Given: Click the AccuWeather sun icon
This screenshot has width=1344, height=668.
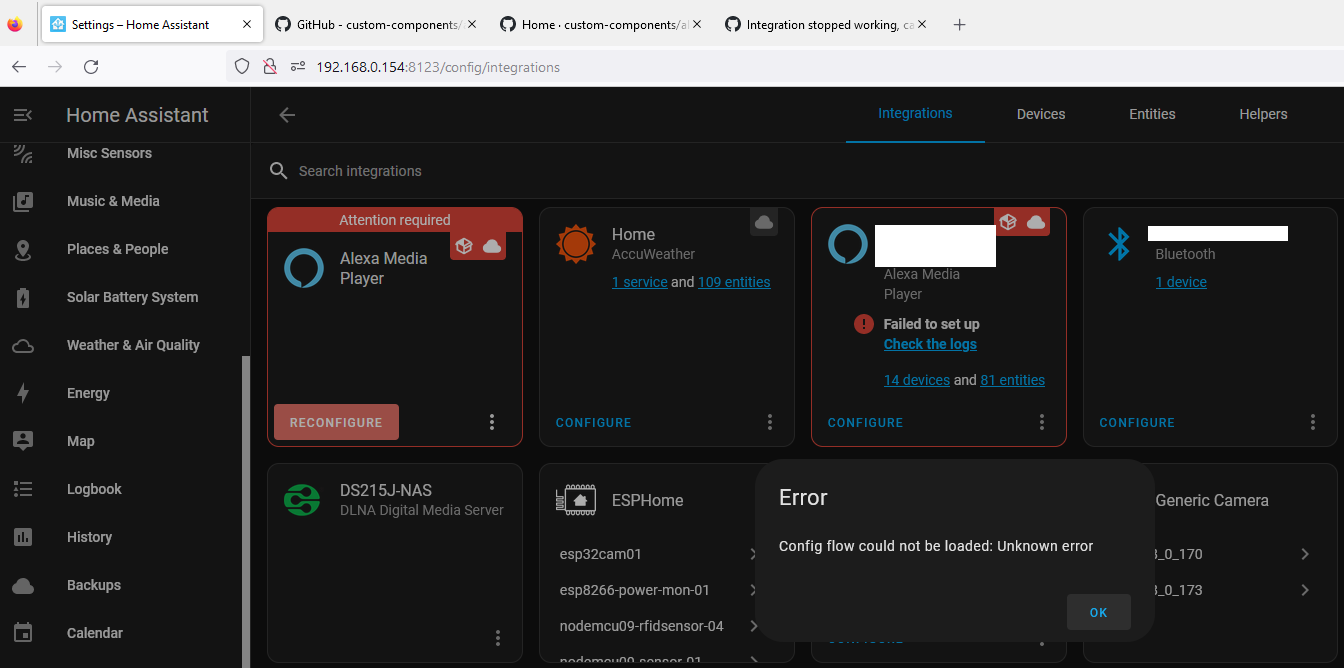Looking at the screenshot, I should point(577,243).
